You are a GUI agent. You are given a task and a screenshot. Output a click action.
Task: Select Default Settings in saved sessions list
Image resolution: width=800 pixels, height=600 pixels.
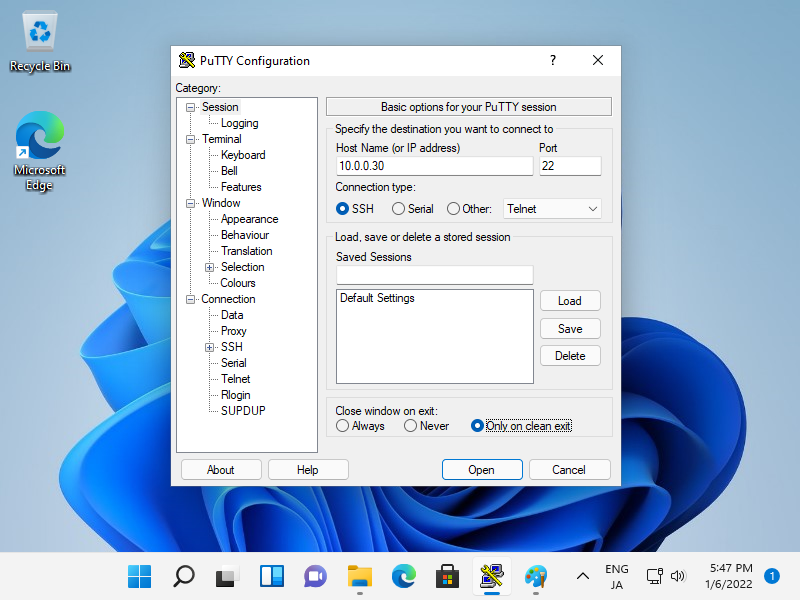[x=377, y=298]
